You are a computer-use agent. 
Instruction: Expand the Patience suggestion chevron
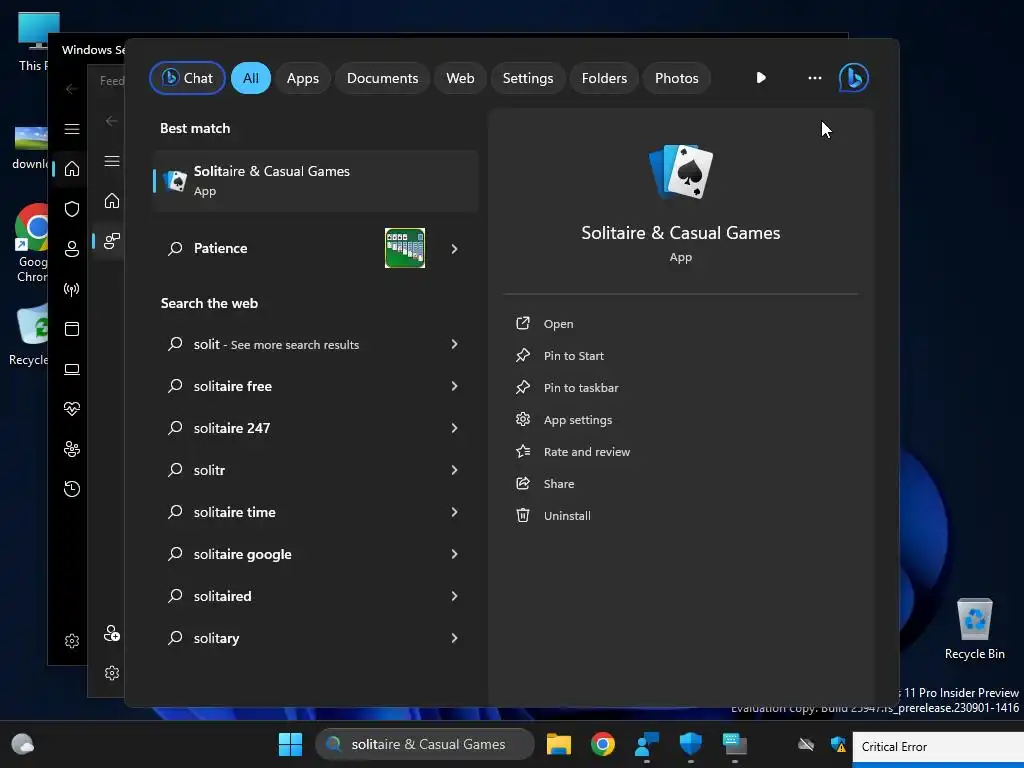(x=455, y=249)
